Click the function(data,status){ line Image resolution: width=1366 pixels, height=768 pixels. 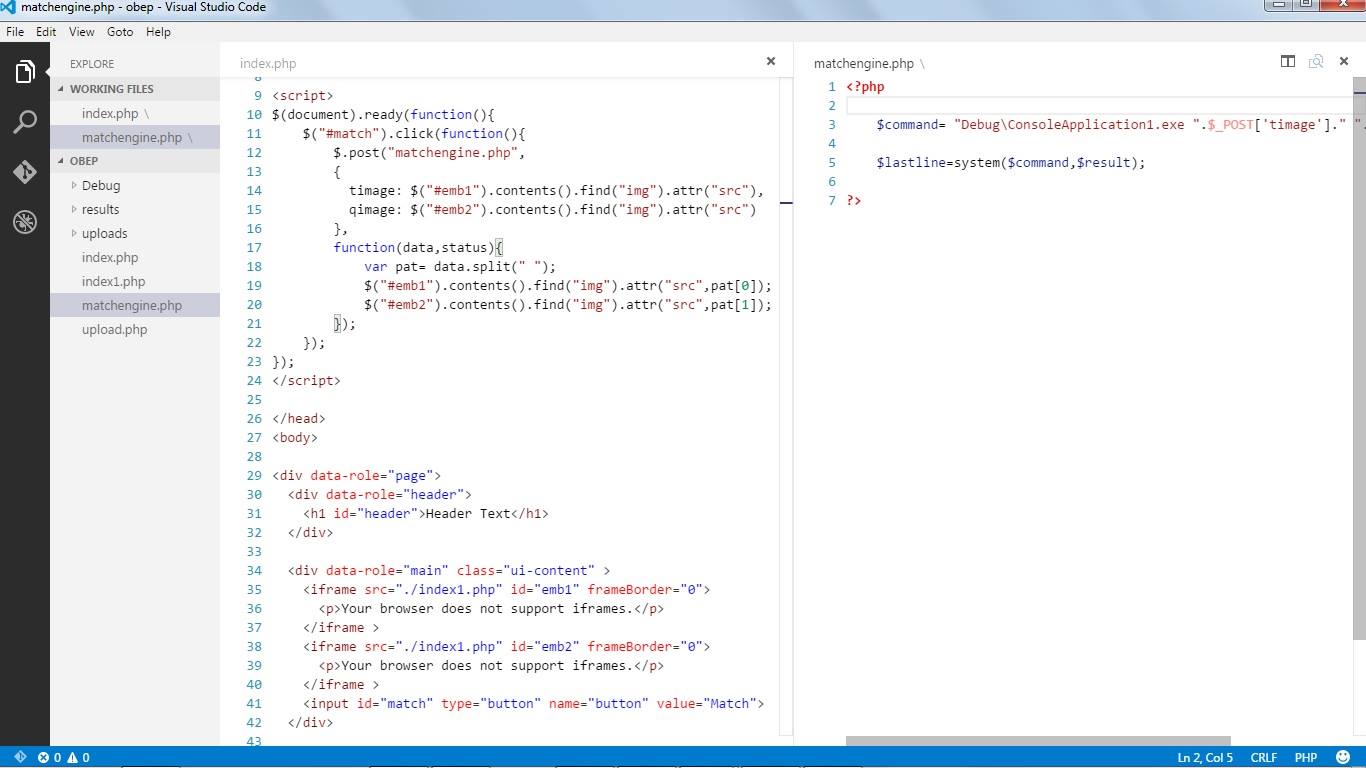pos(418,247)
